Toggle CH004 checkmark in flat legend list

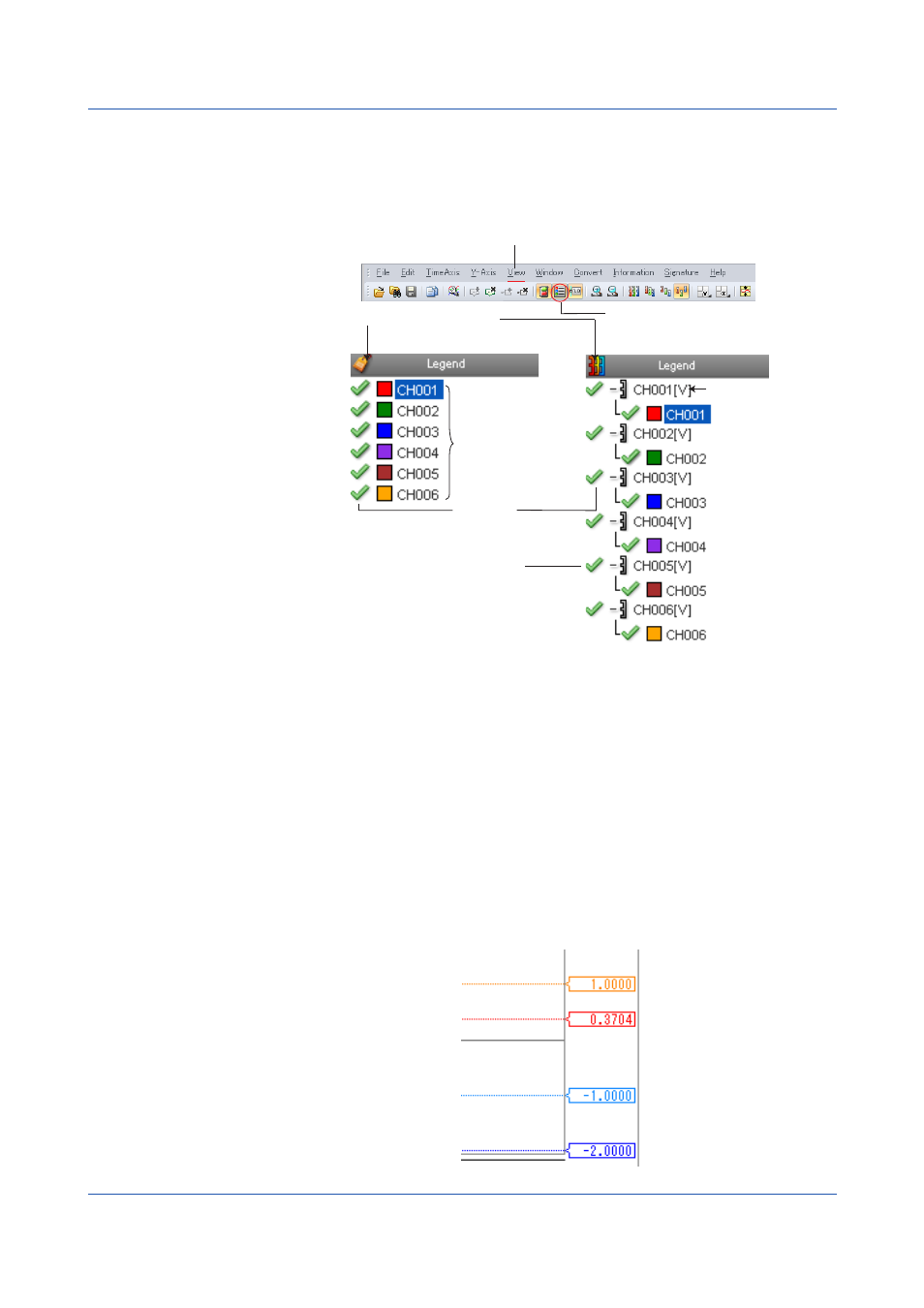tap(360, 452)
